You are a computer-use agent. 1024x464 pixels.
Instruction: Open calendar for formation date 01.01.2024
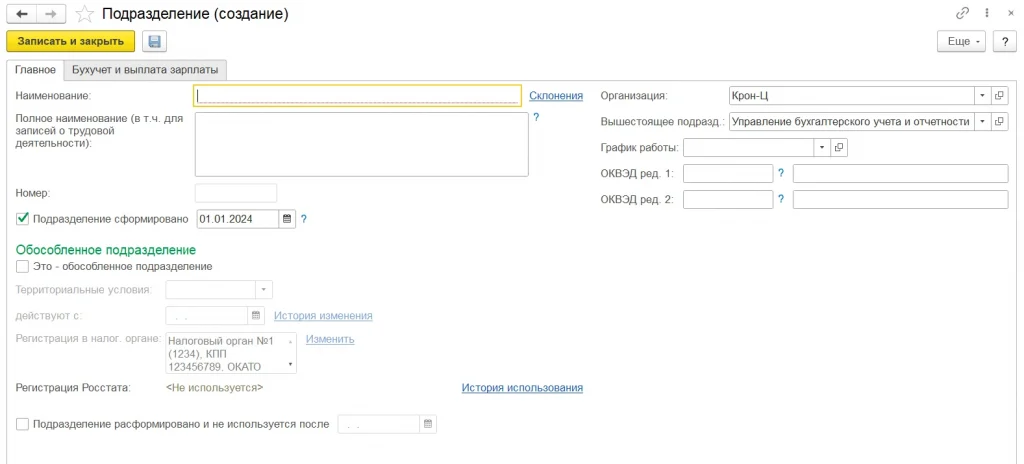(x=287, y=219)
